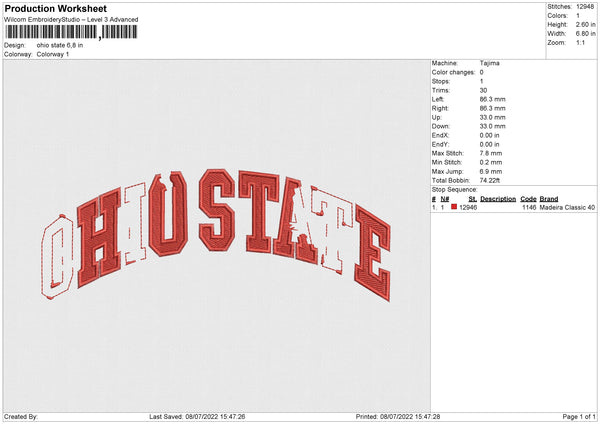This screenshot has height=424, width=600.
Task: Click the Code column header
Action: point(528,199)
